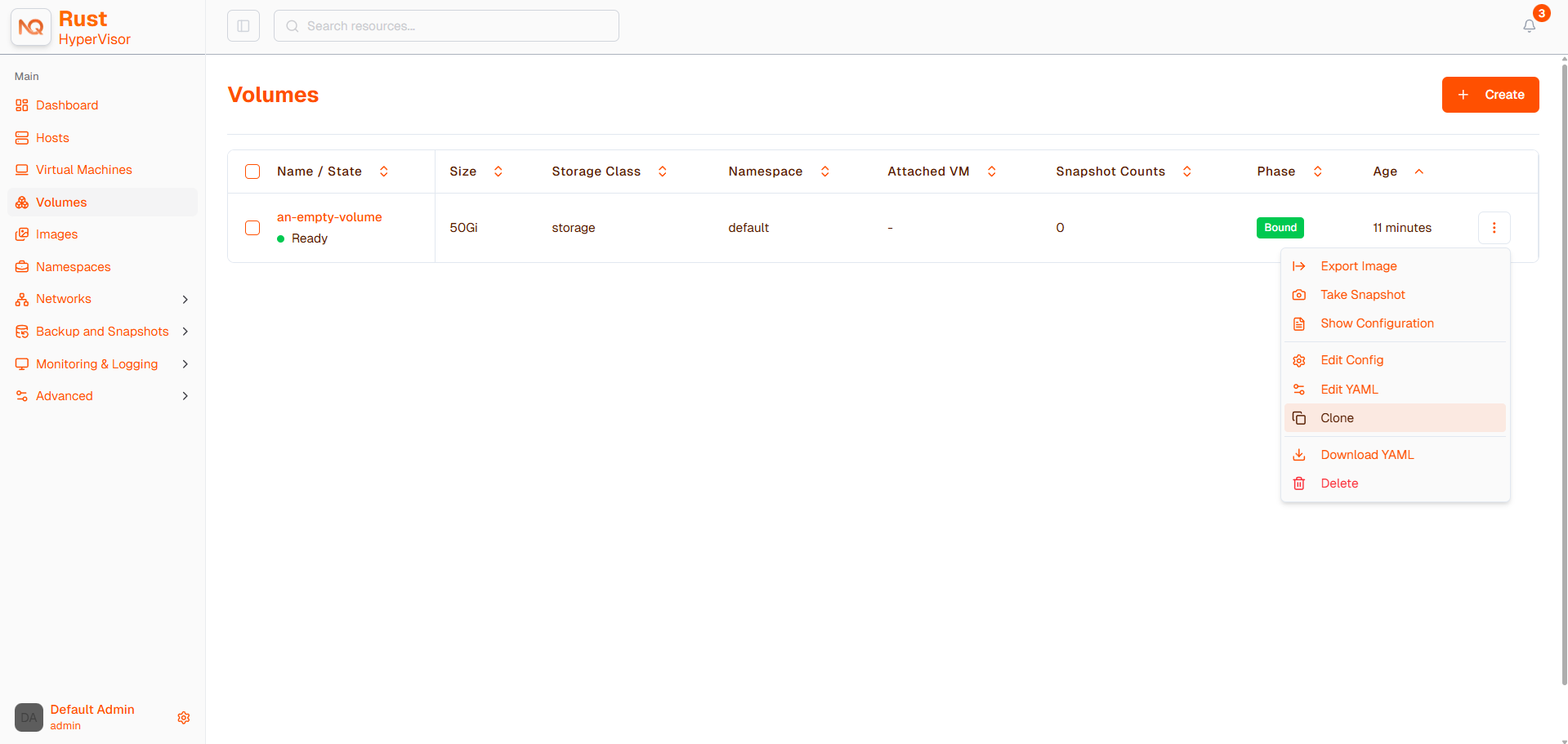
Task: Click the Delete trash icon
Action: [x=1299, y=483]
